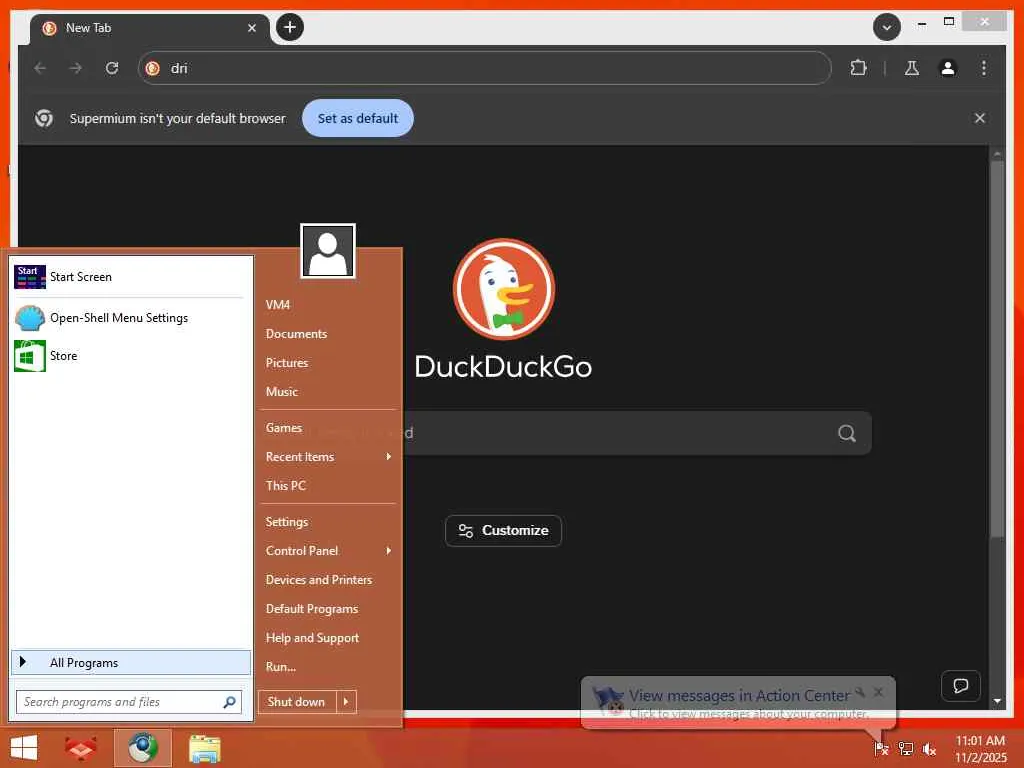Click the muted volume tray icon

click(x=929, y=748)
